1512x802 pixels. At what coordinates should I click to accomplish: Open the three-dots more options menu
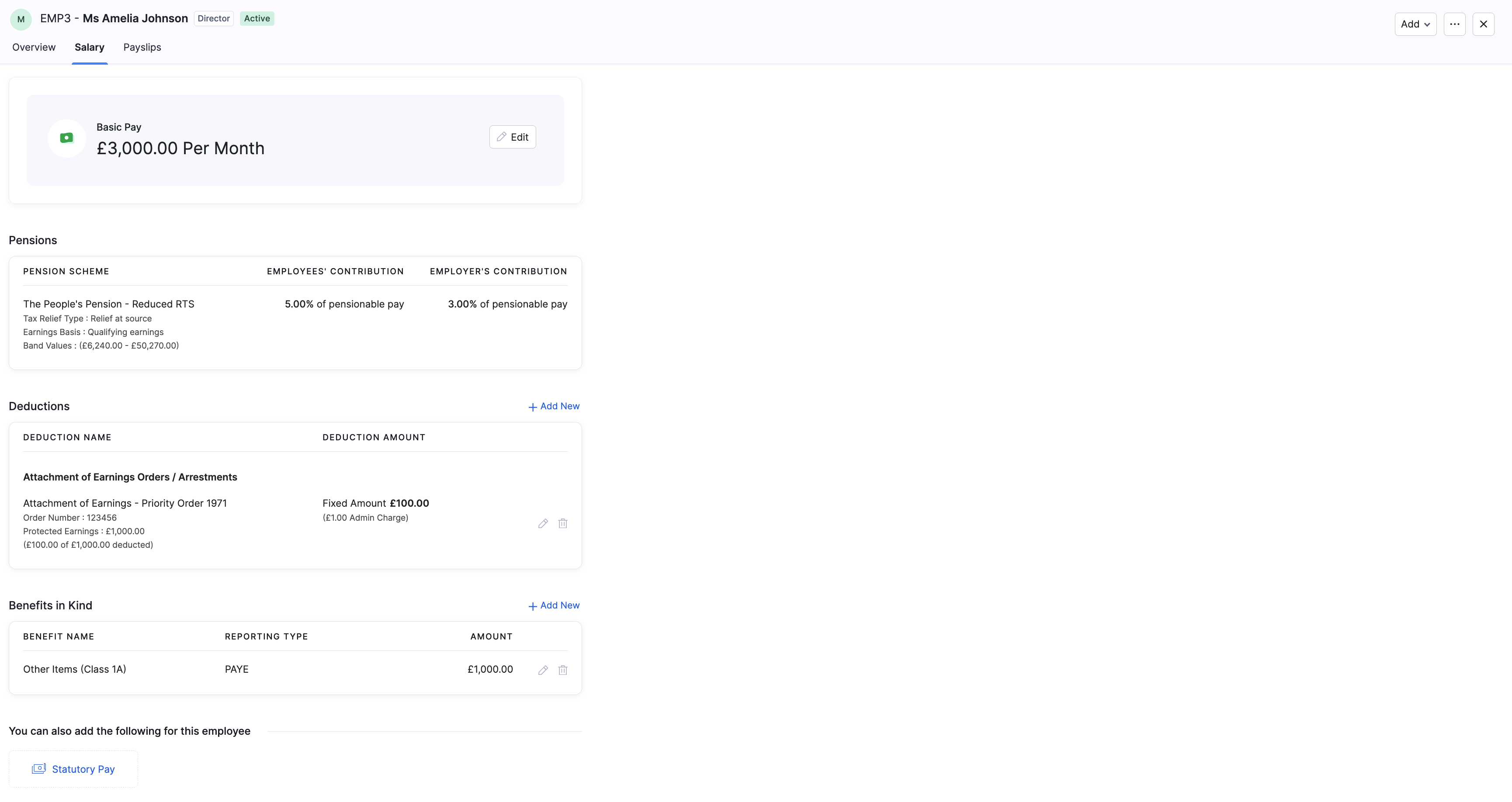coord(1454,24)
